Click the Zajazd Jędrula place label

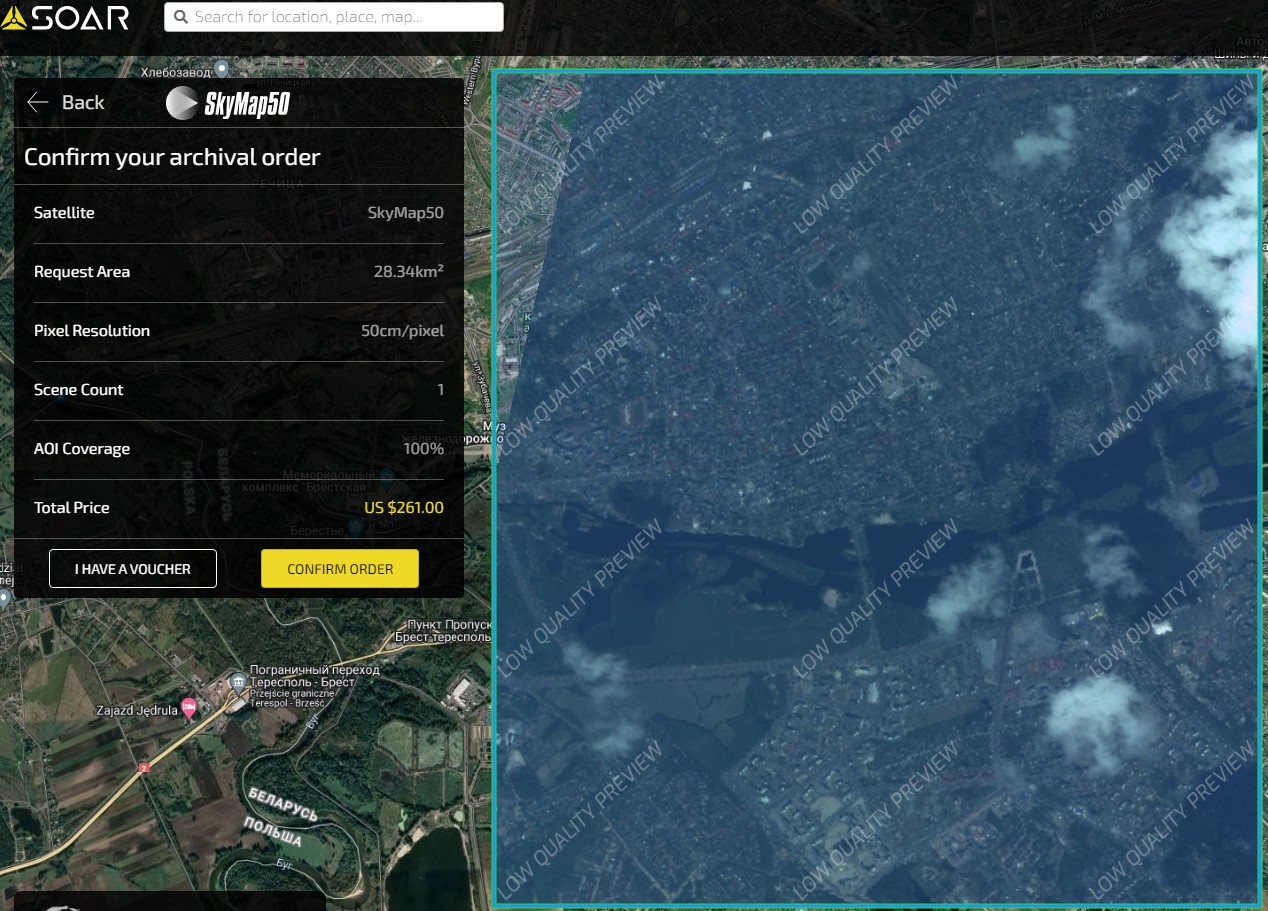pos(136,710)
